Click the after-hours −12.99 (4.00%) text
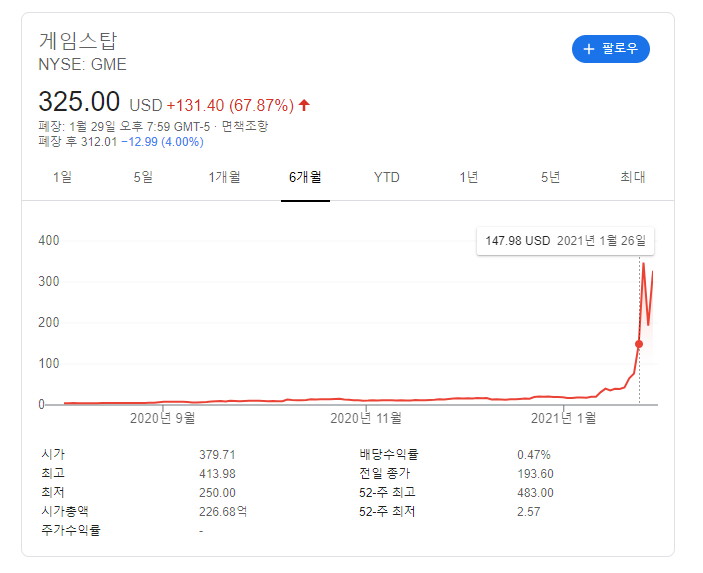The image size is (703, 573). (162, 142)
